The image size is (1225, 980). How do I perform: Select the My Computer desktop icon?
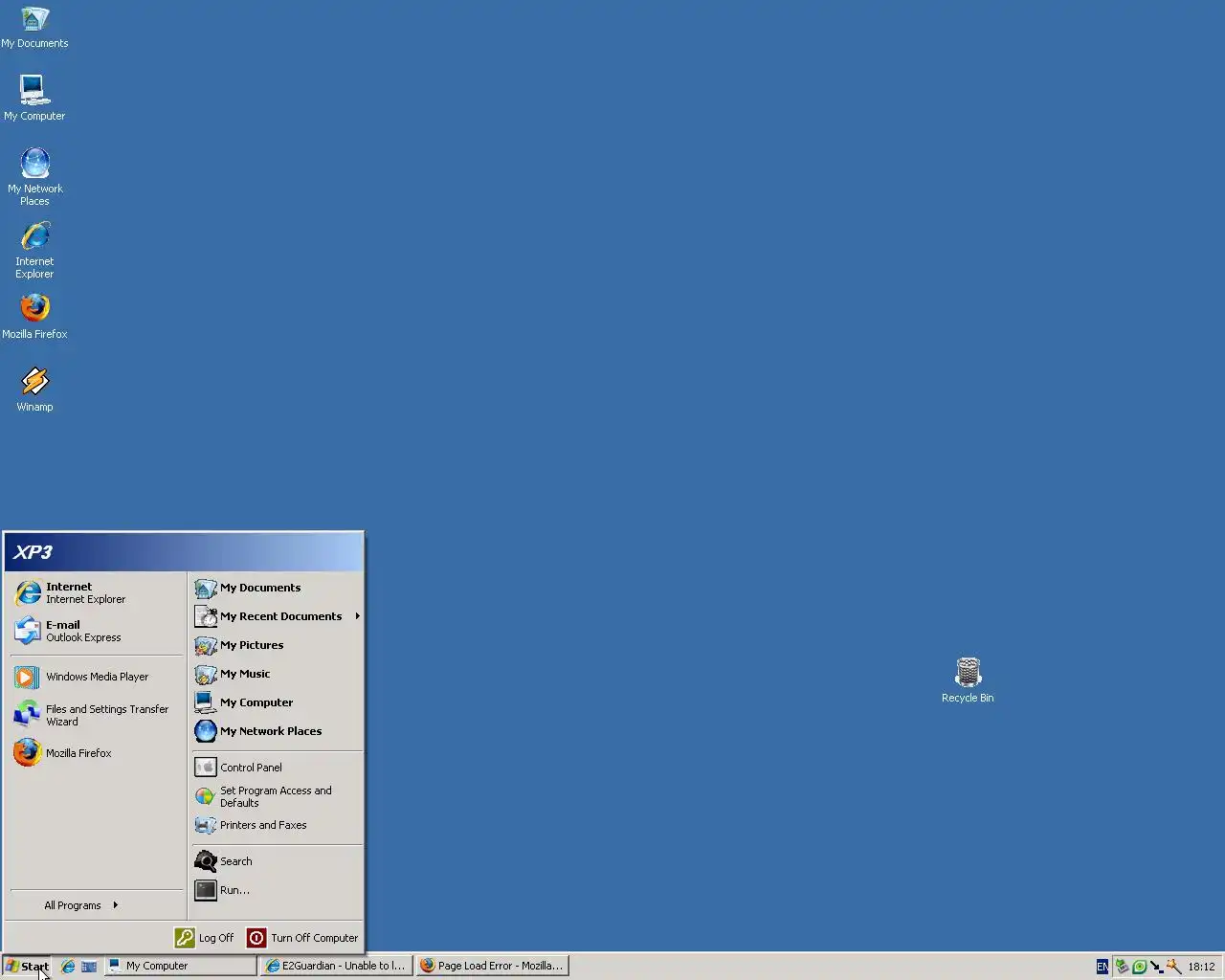34,98
